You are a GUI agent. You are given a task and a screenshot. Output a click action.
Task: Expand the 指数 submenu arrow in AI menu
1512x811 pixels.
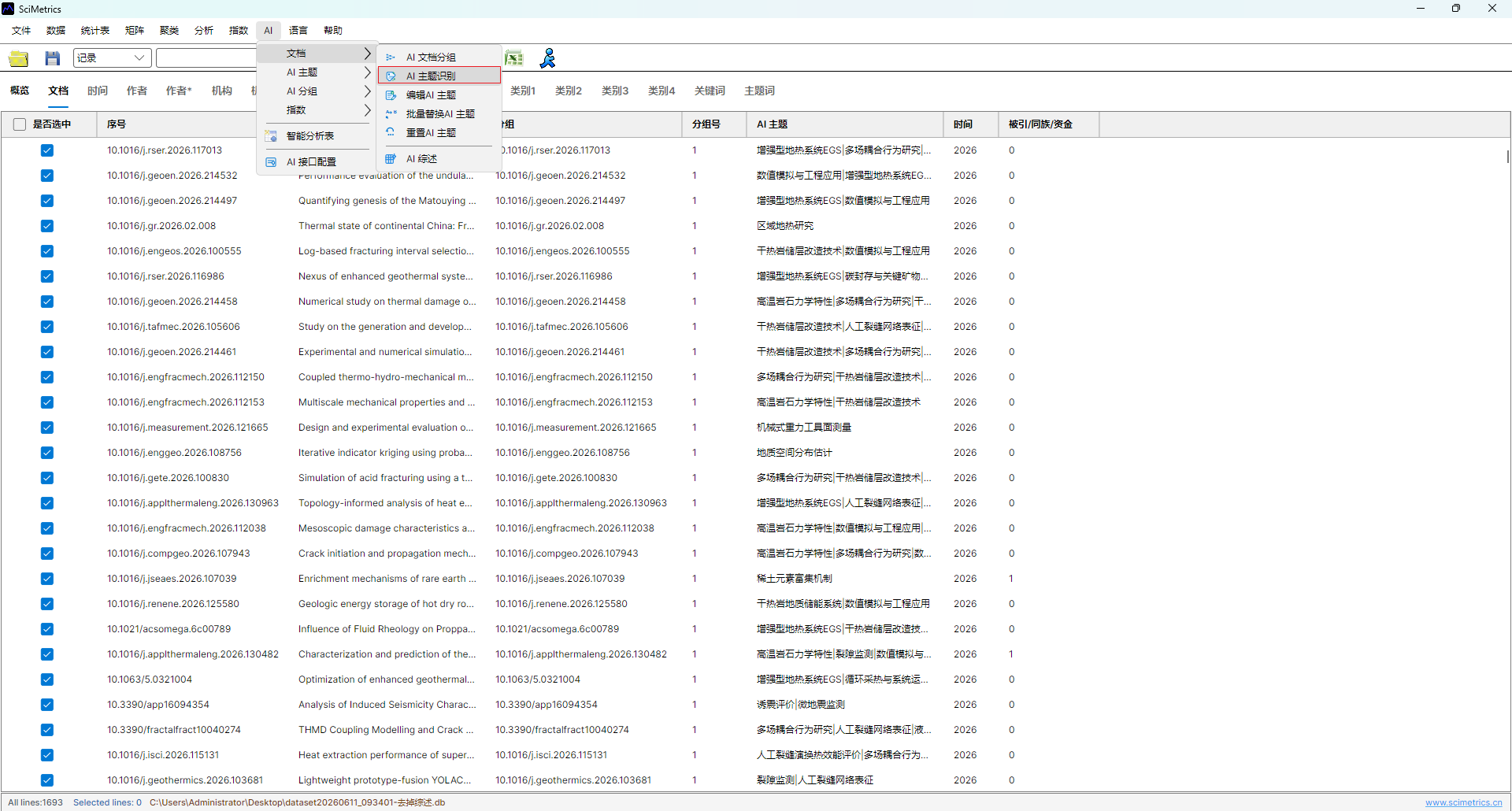tap(367, 110)
